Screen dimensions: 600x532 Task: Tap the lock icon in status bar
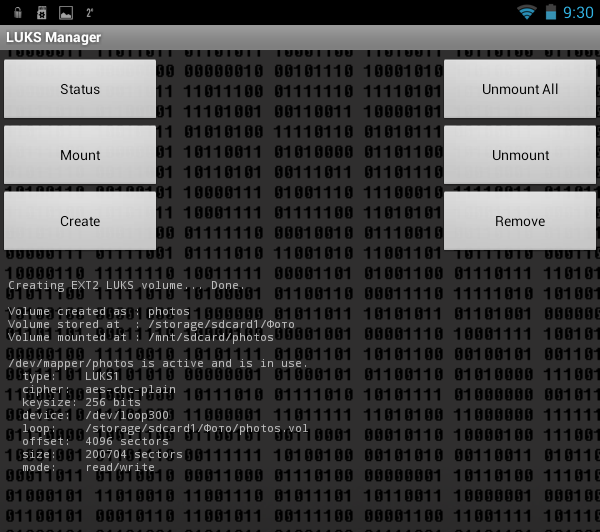[x=18, y=13]
